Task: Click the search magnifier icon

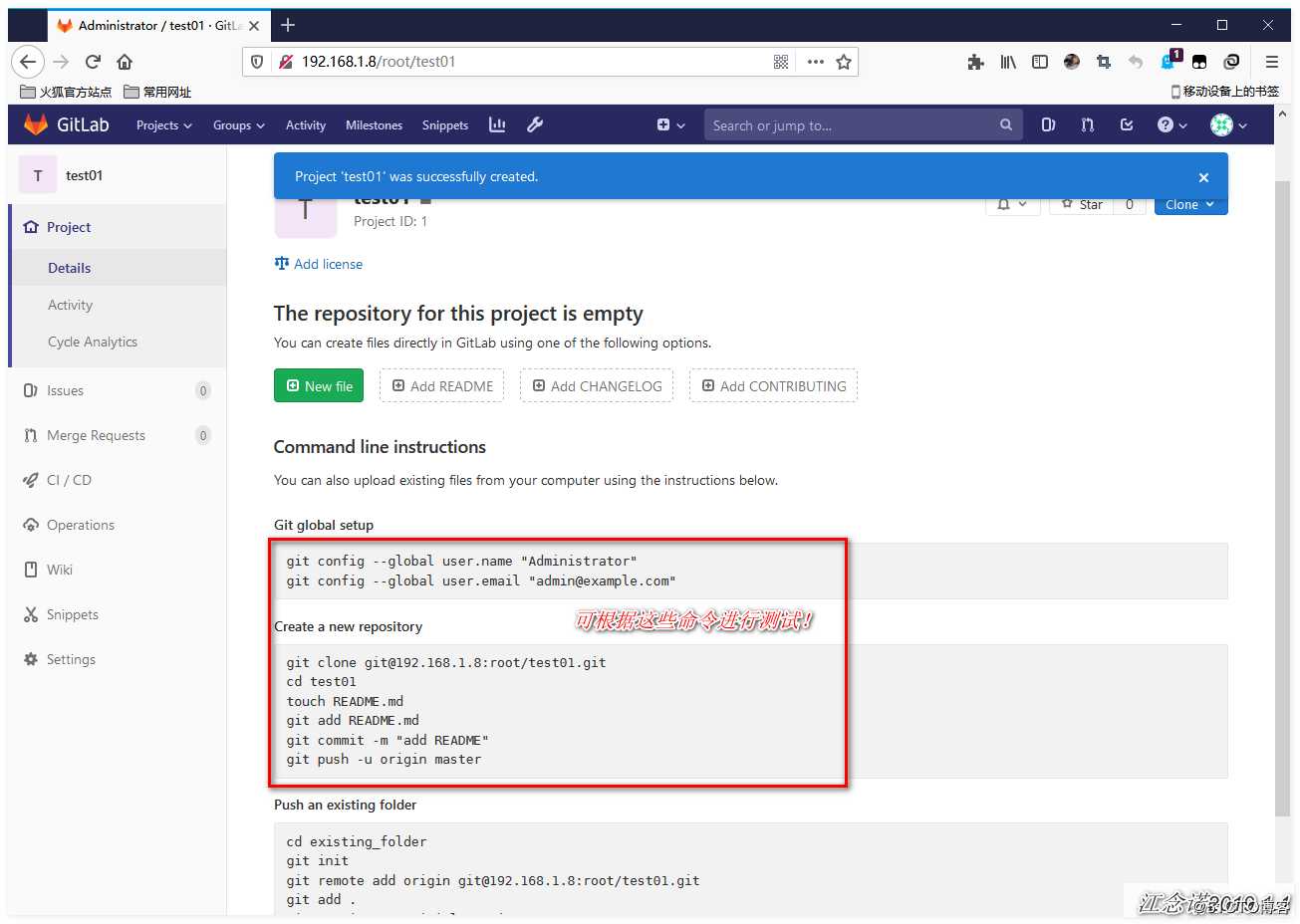Action: pyautogui.click(x=1006, y=125)
